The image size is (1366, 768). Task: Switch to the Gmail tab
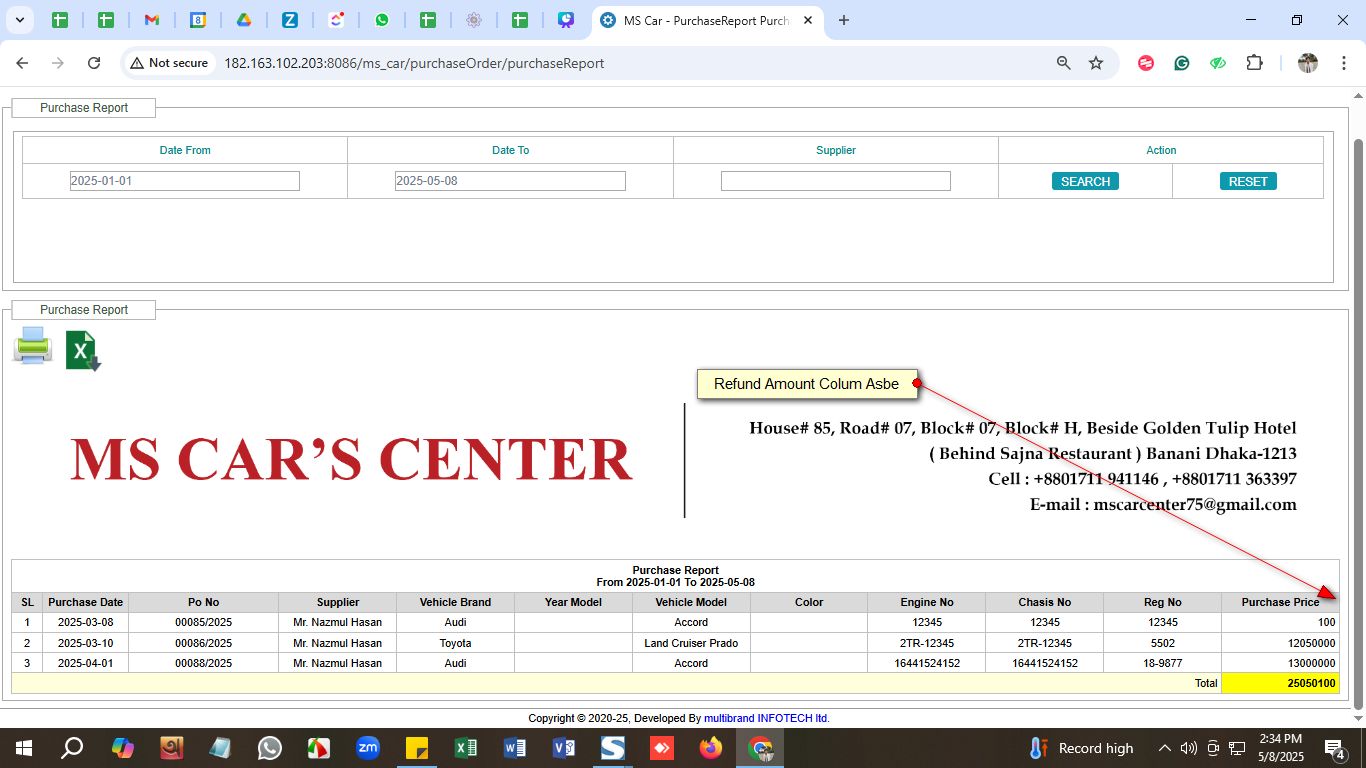pos(151,20)
